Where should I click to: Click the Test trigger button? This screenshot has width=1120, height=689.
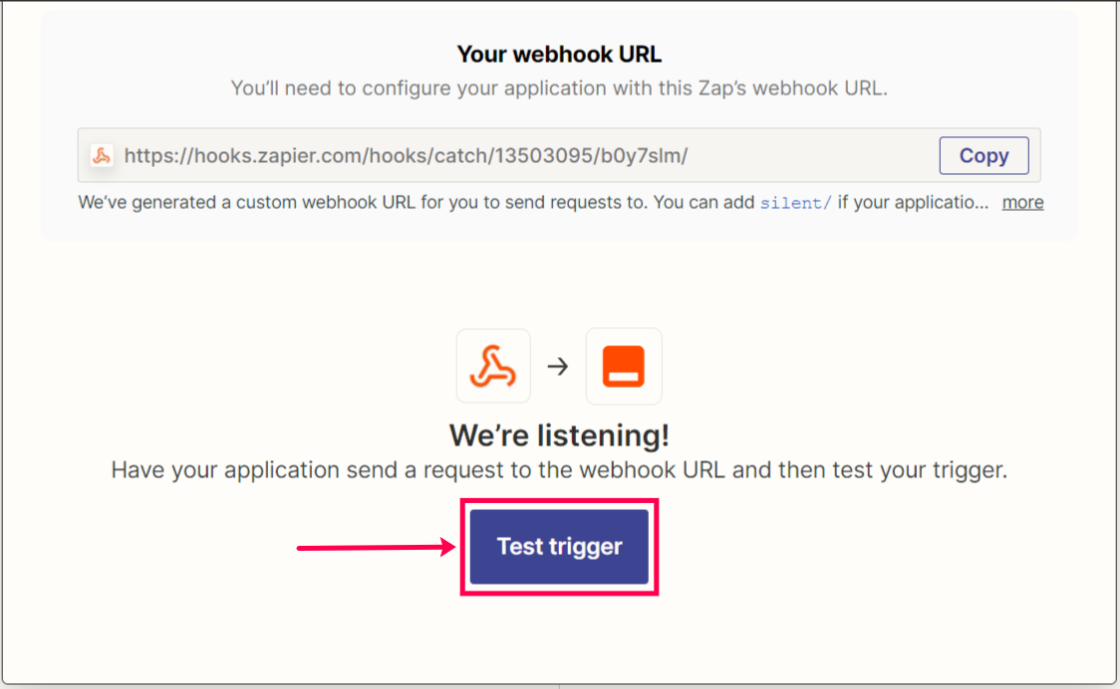tap(559, 546)
